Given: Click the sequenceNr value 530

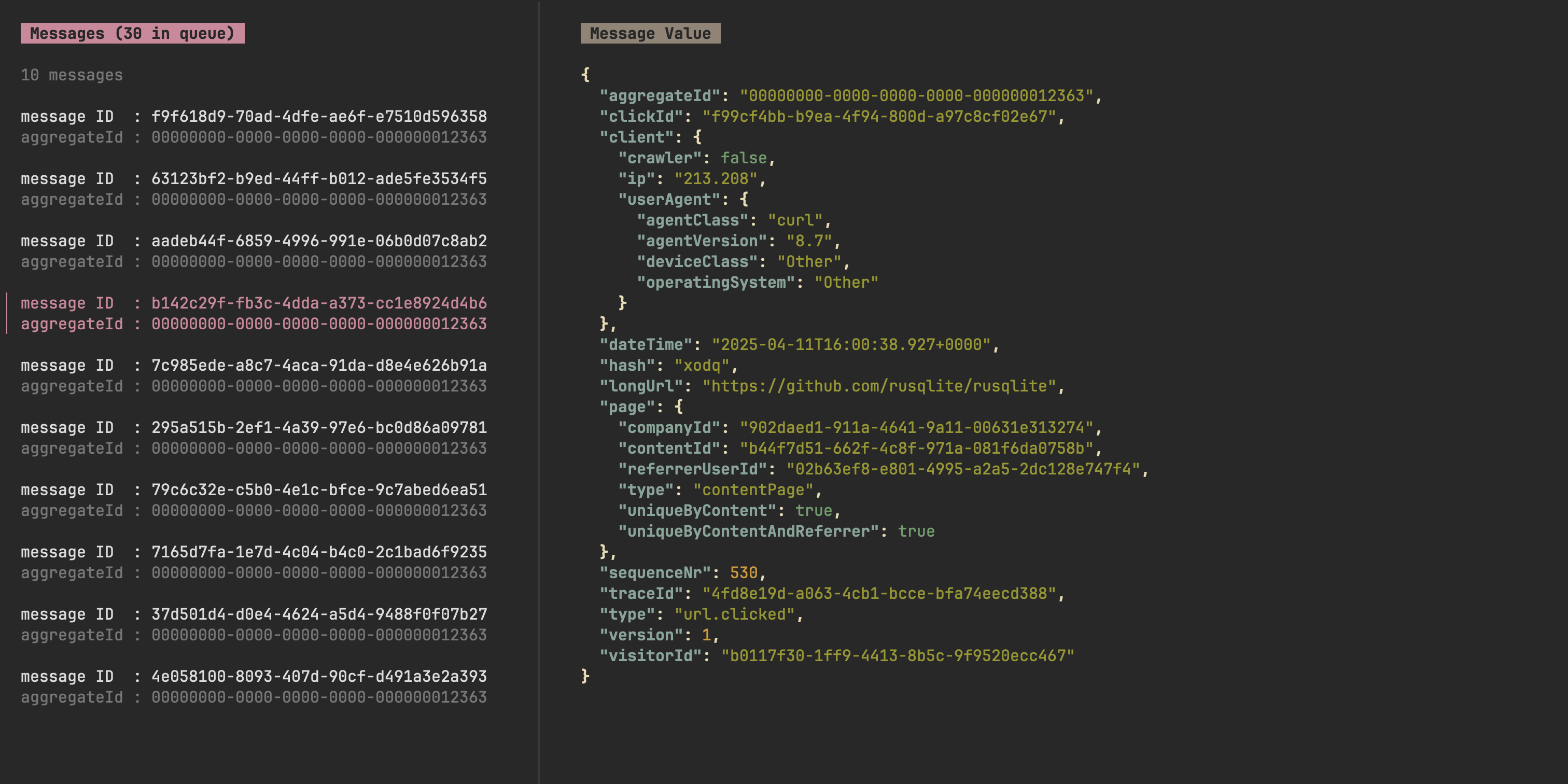Looking at the screenshot, I should pos(744,572).
